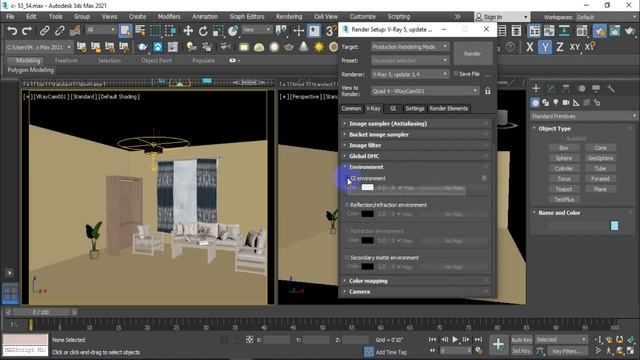Jump to the animation end

[x=478, y=340]
